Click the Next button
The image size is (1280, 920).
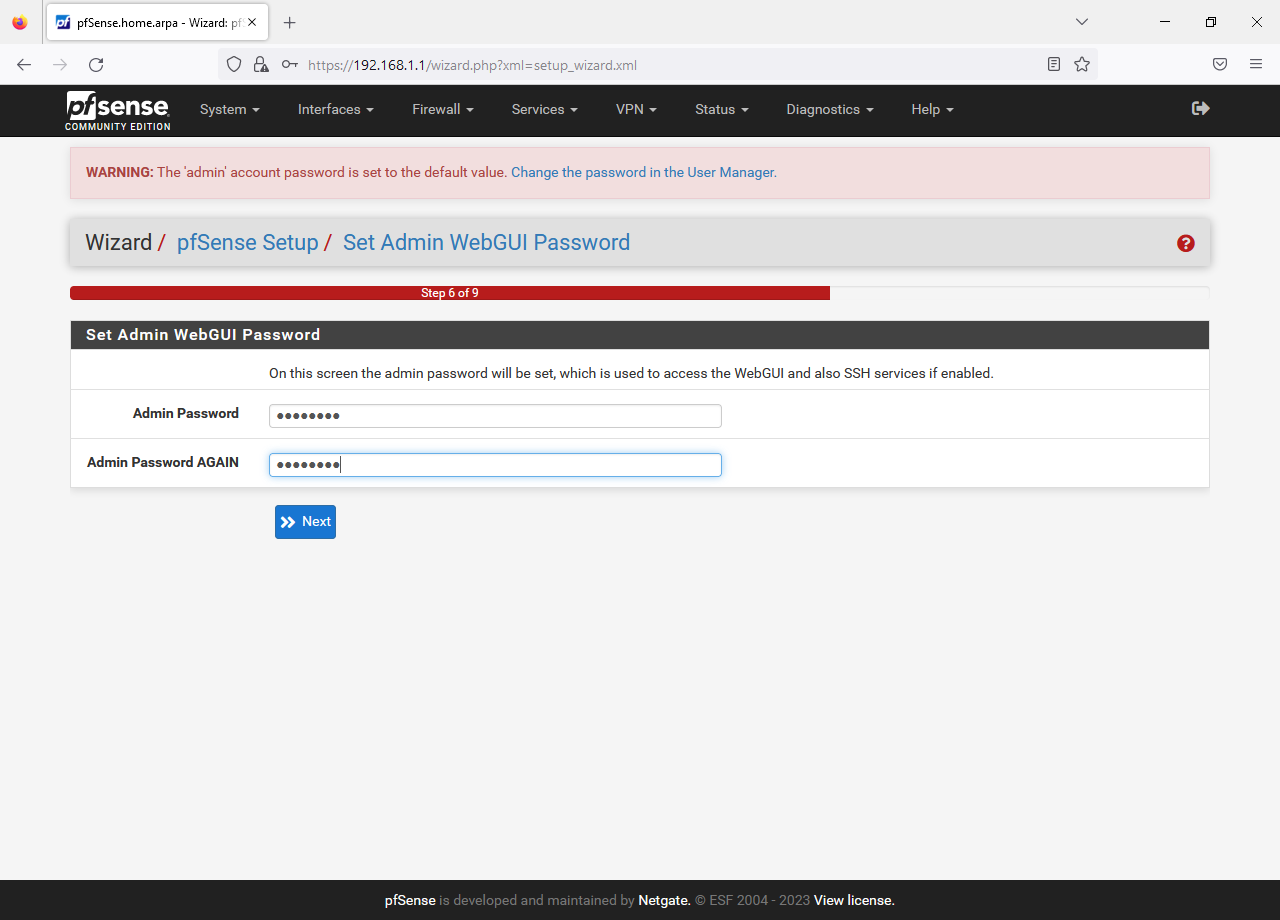click(305, 522)
